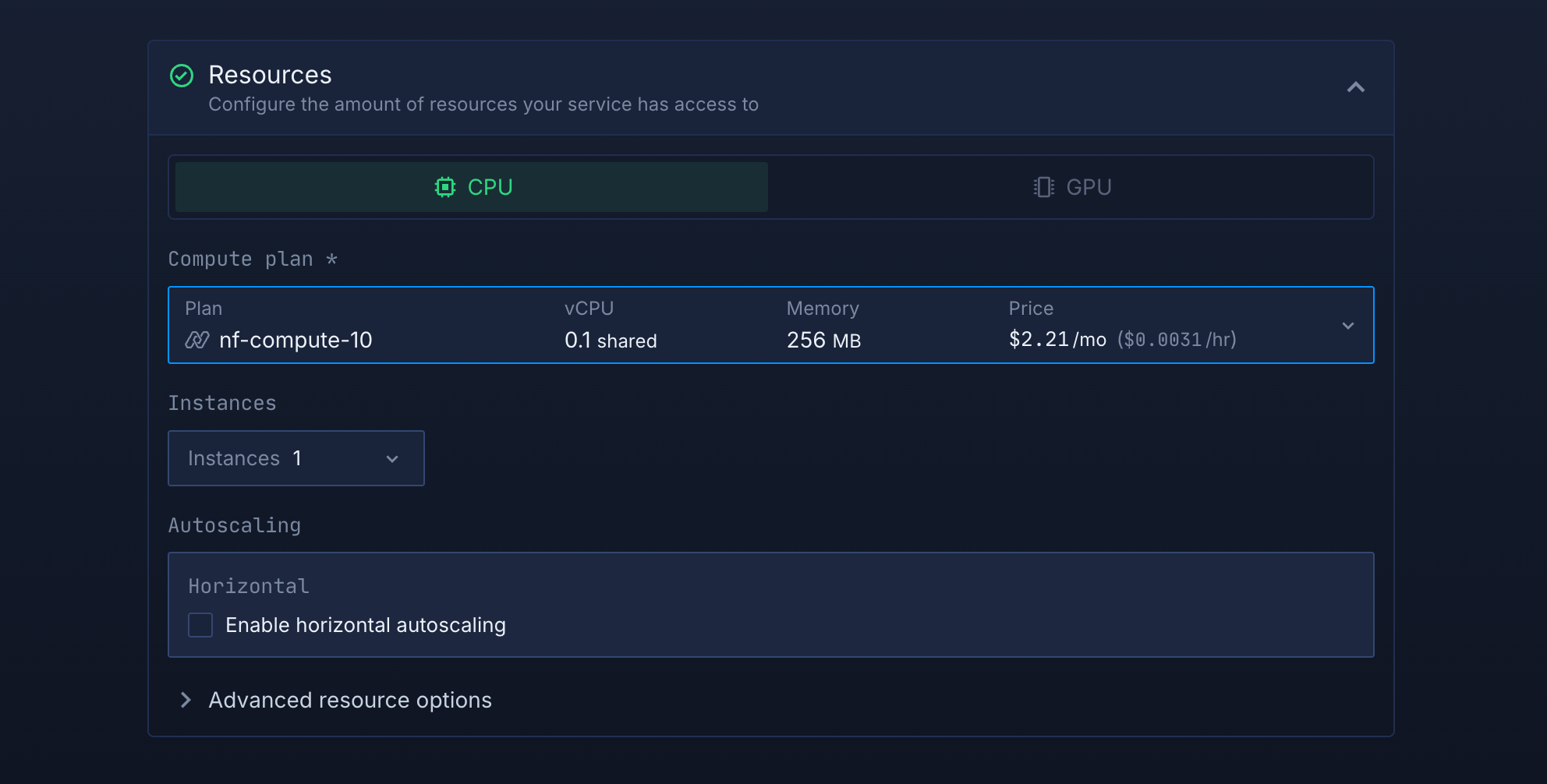The height and width of the screenshot is (784, 1547).
Task: Click the Resources section header
Action: (270, 75)
